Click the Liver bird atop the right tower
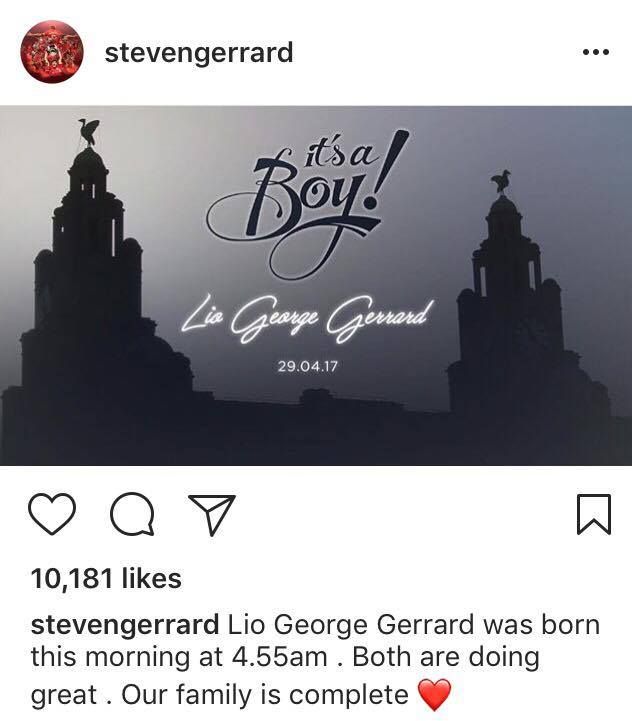Image resolution: width=632 pixels, height=721 pixels. coord(501,181)
